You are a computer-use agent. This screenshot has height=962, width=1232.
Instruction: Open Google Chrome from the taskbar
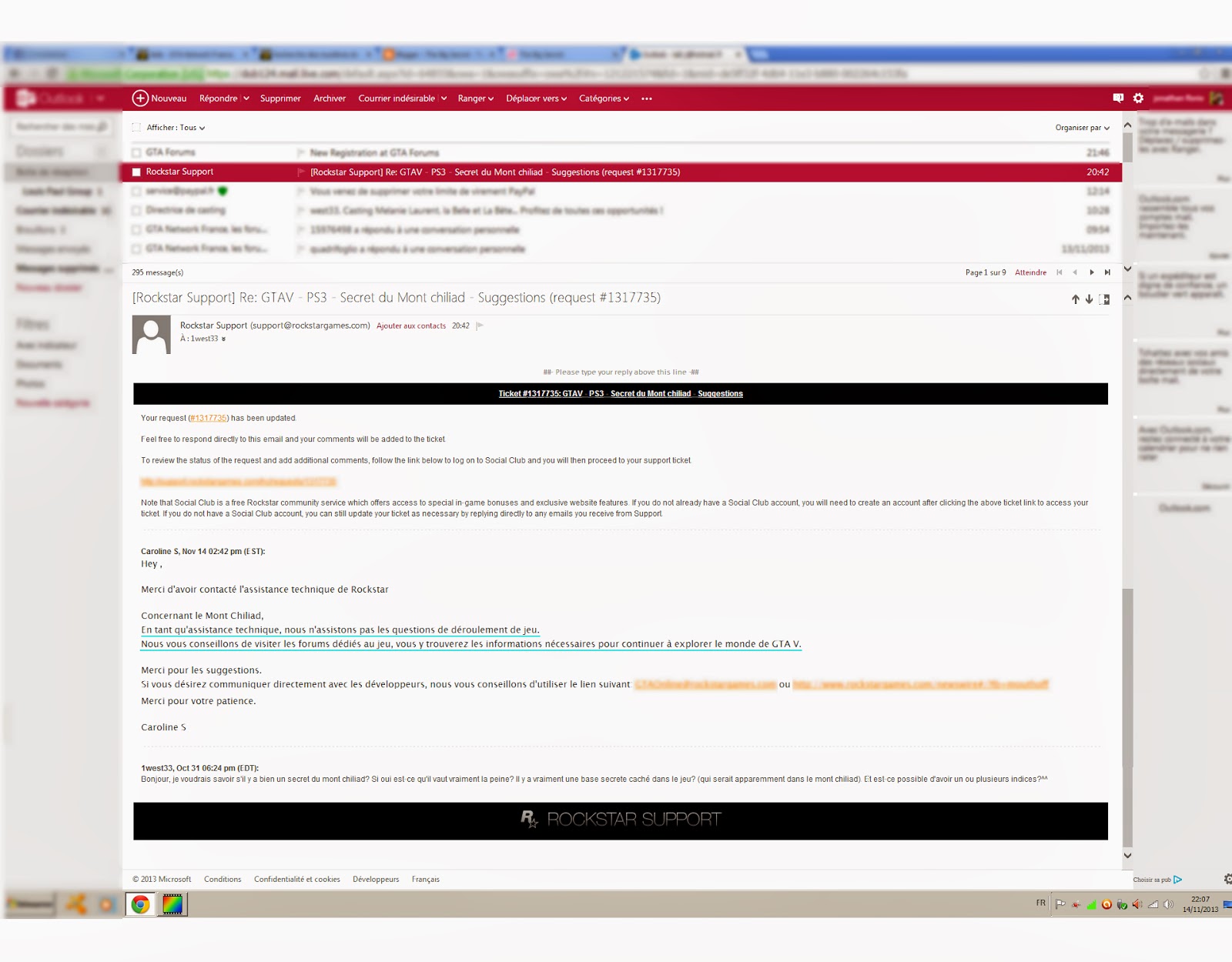140,904
